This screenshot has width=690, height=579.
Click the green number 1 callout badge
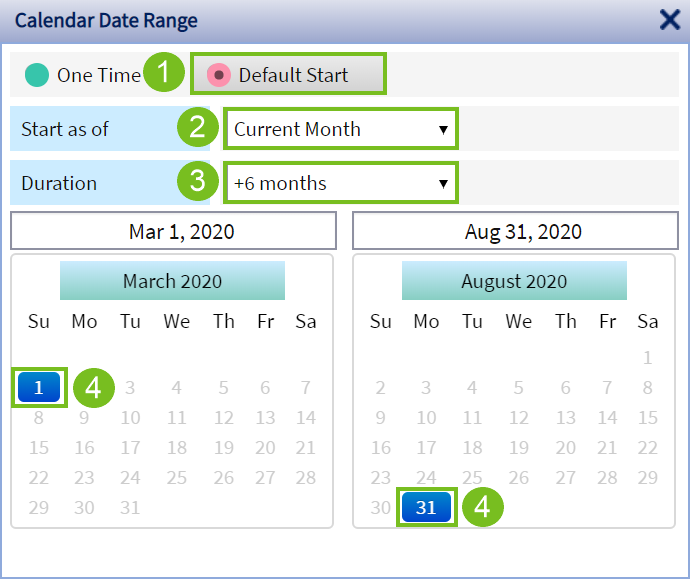[x=163, y=74]
